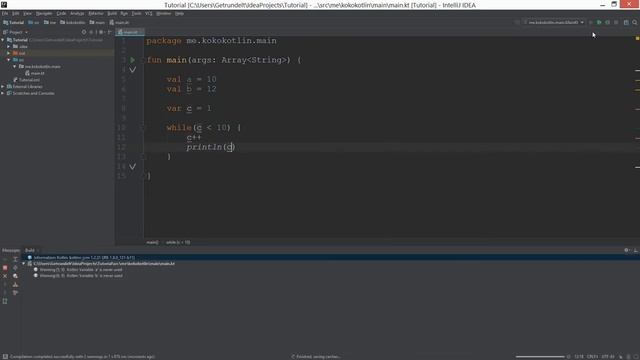640x360 pixels.
Task: Expand out folder in project tree
Action: click(x=9, y=53)
